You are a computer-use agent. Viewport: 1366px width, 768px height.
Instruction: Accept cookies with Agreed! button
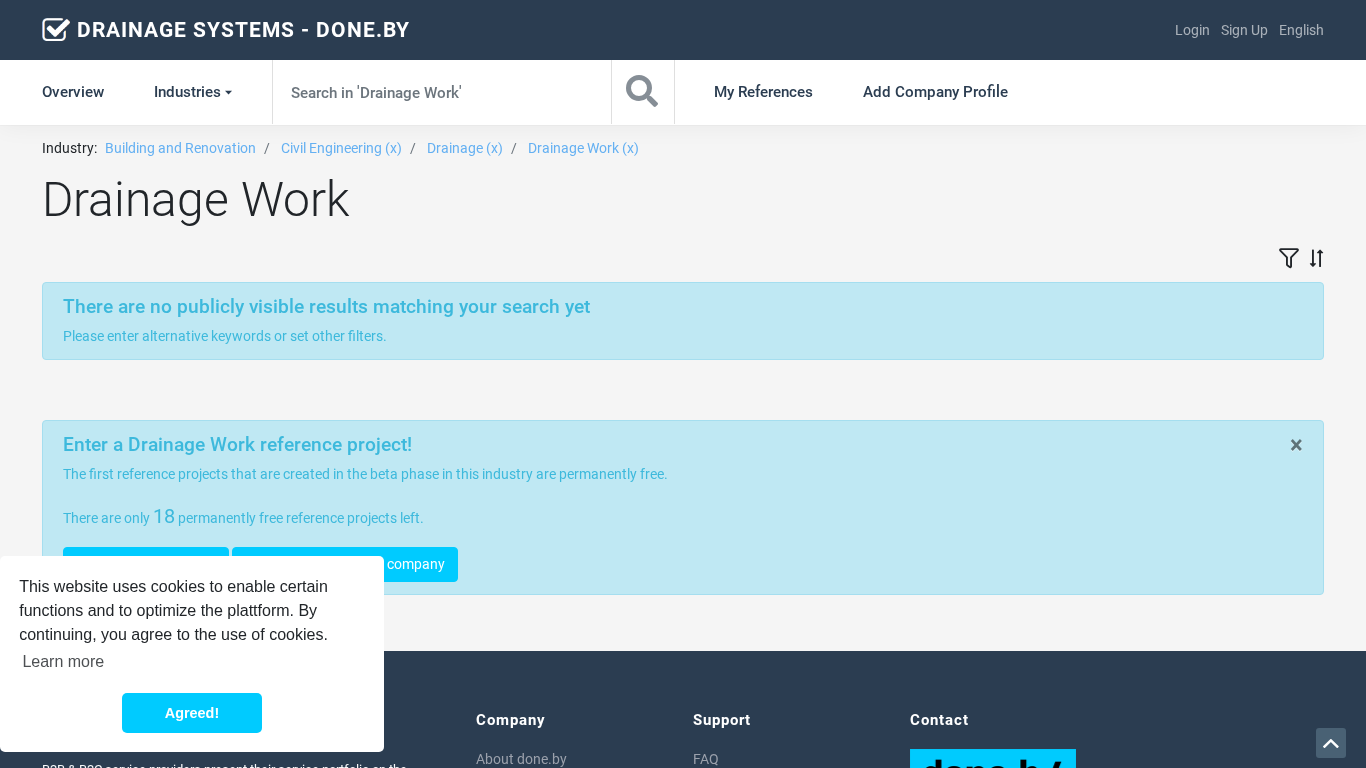tap(192, 713)
